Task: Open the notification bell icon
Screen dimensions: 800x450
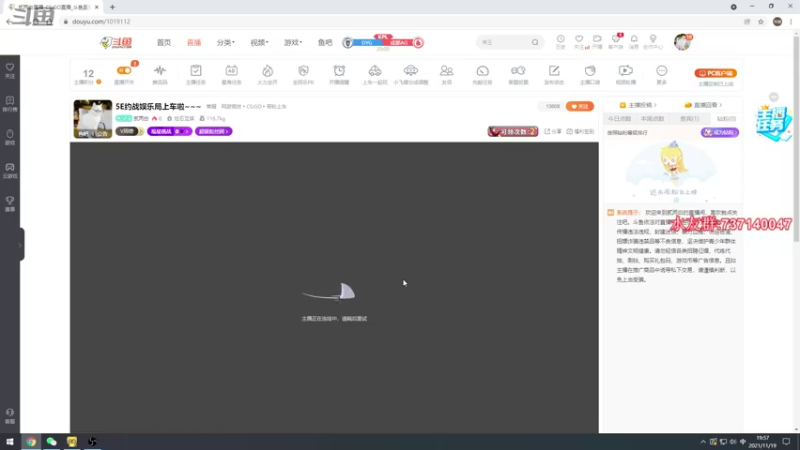Action: tap(634, 39)
